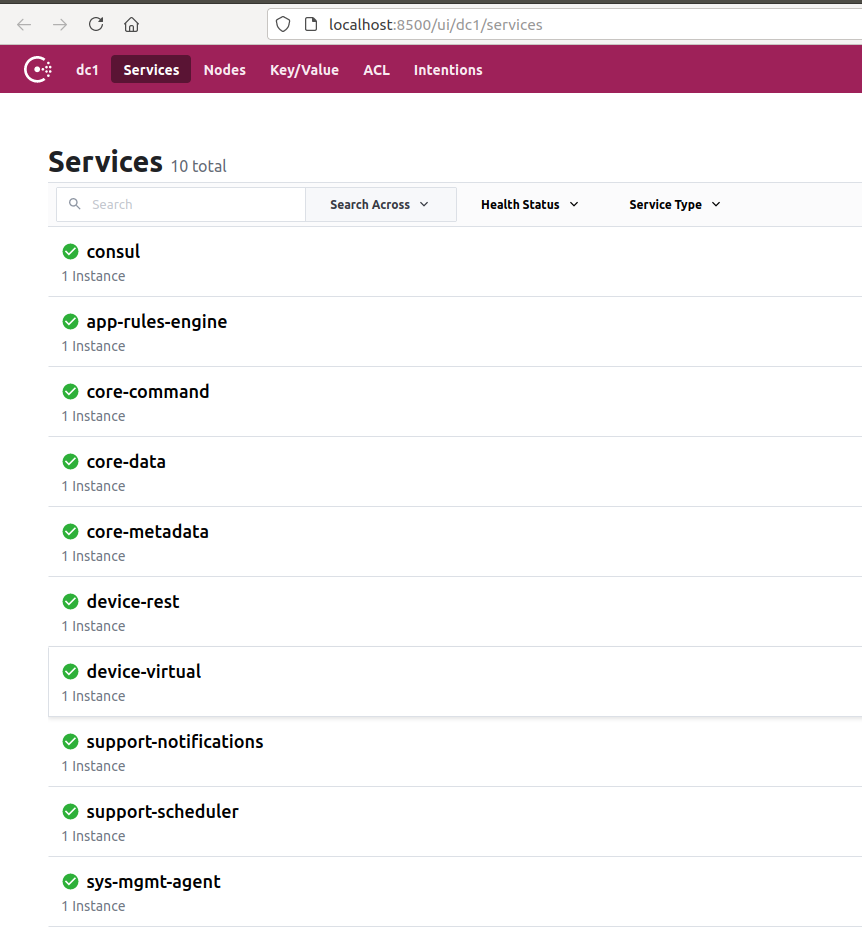Open the core-data service
Screen dimensions: 862x931
(126, 462)
